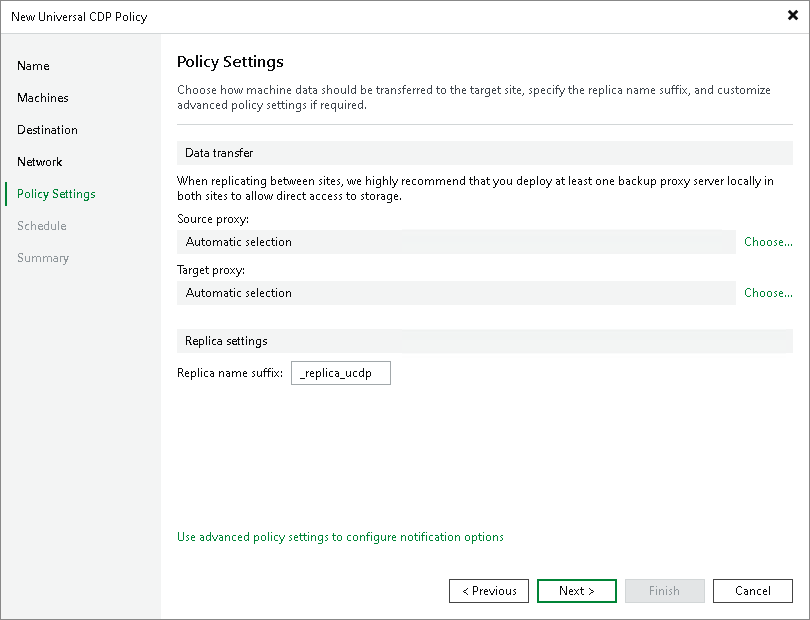Image resolution: width=810 pixels, height=620 pixels.
Task: Close the New Universal CDP Policy window
Action: coord(793,16)
